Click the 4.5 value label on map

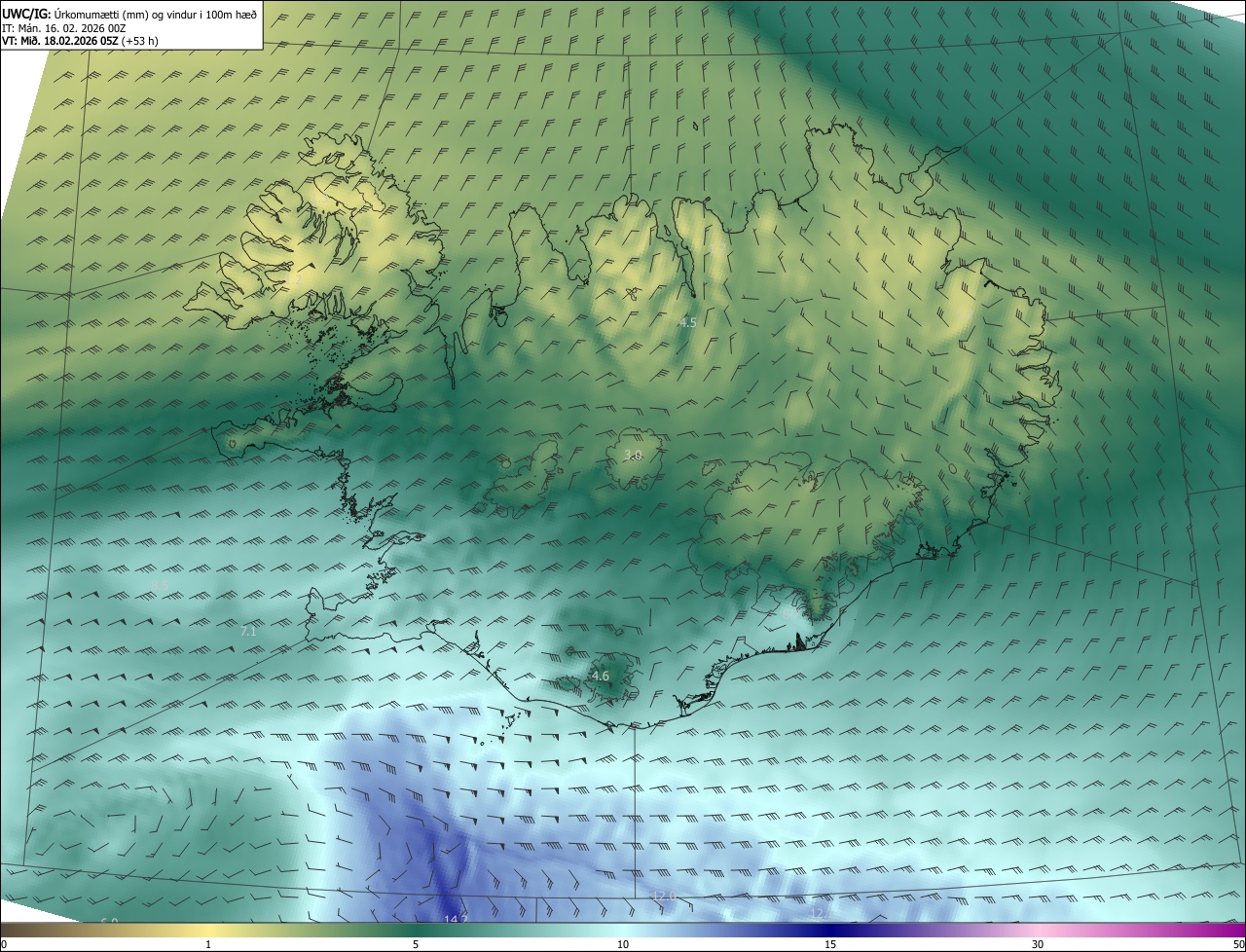pos(688,322)
